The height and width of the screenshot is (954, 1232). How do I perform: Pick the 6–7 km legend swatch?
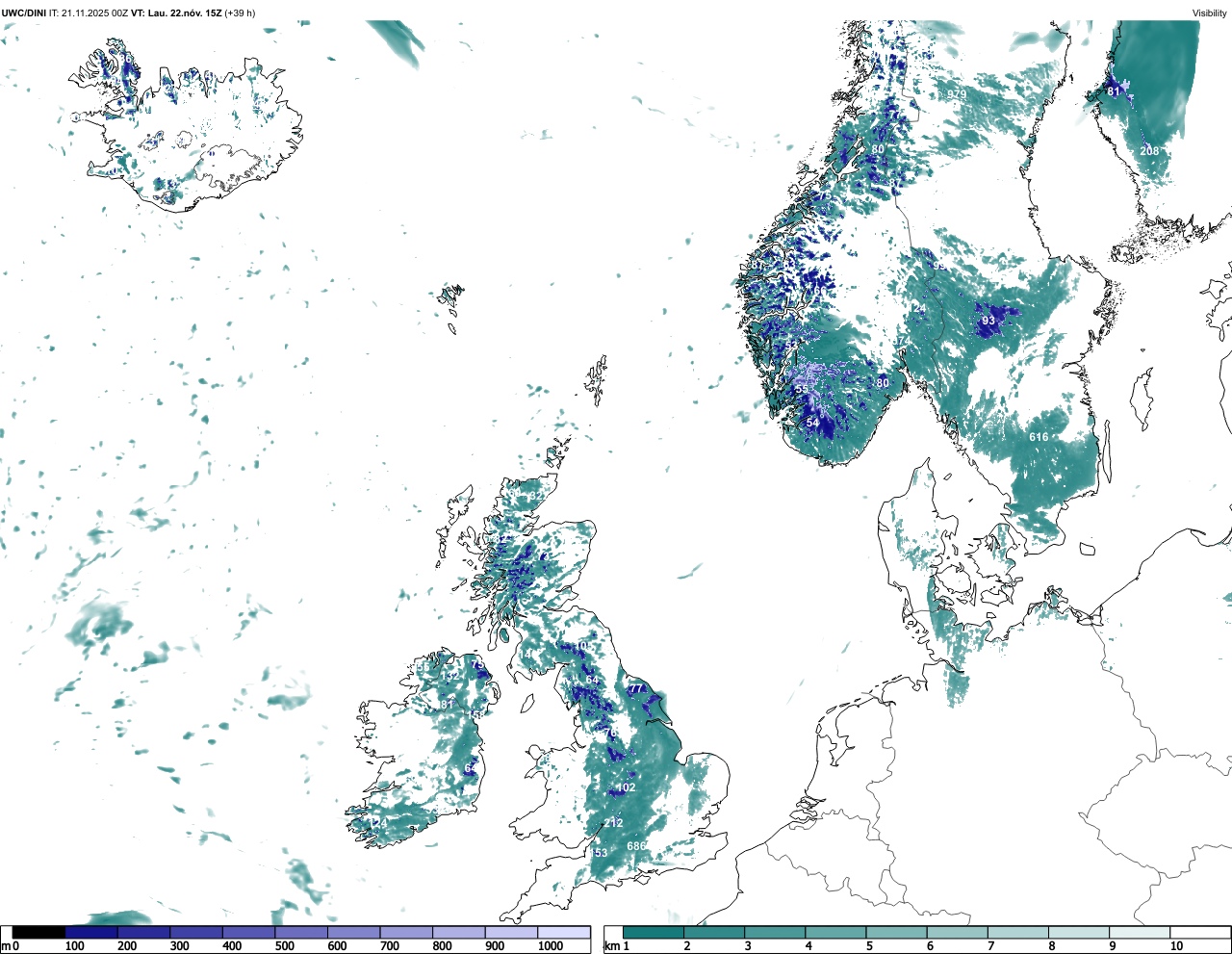pyautogui.click(x=957, y=932)
